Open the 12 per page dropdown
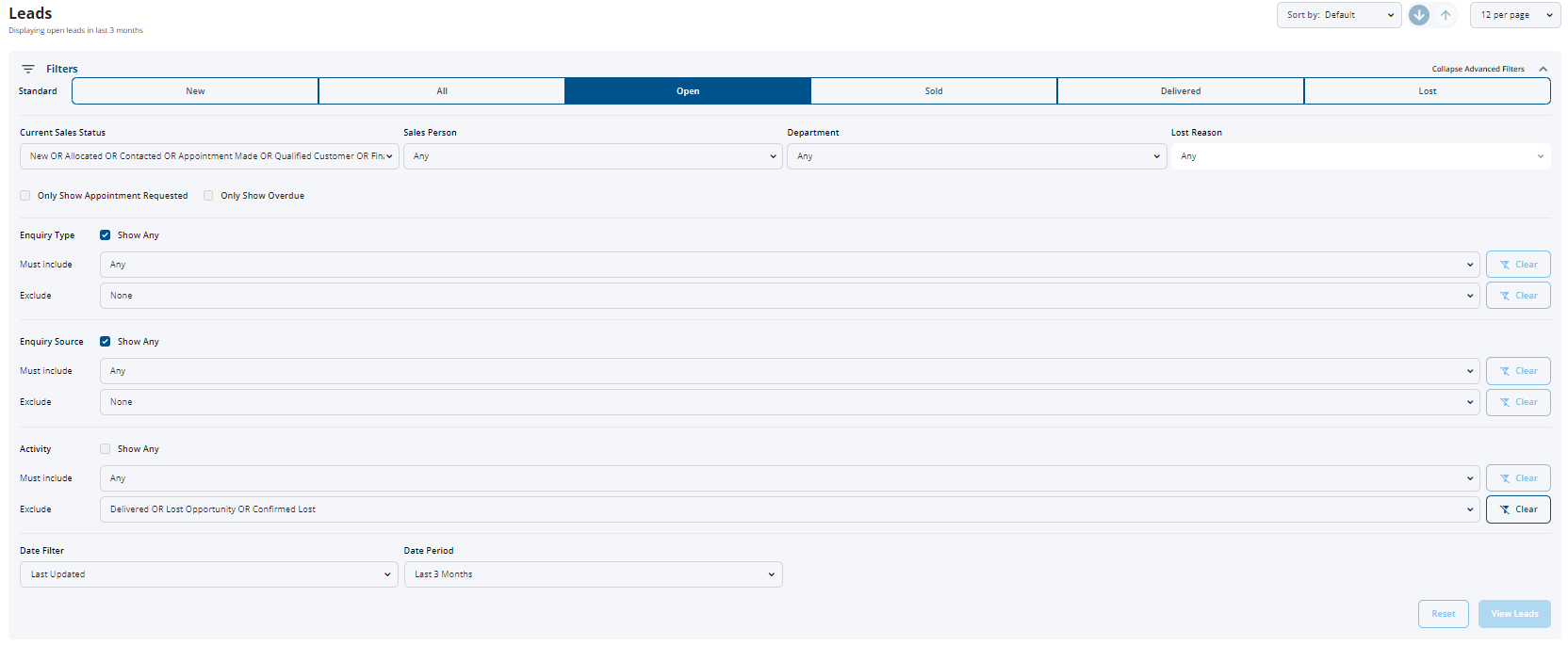The width and height of the screenshot is (1568, 646). [x=1515, y=15]
